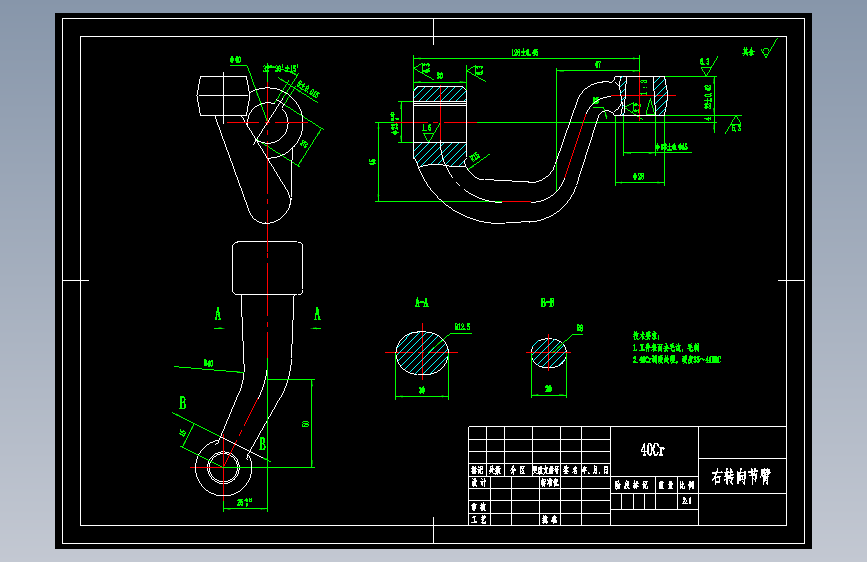
Task: Click the A-A section view label
Action: tap(422, 303)
